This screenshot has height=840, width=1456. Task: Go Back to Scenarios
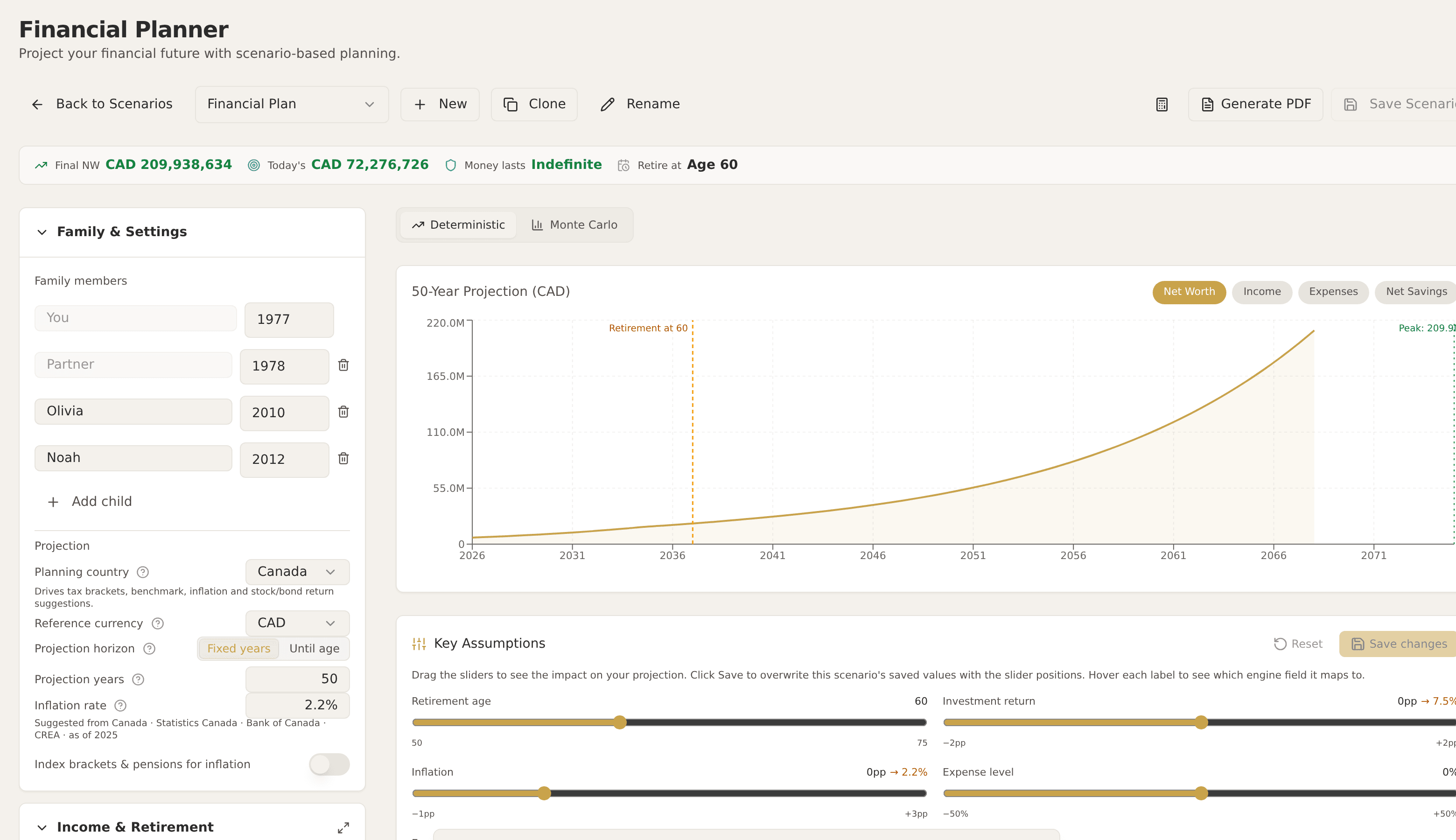(102, 105)
